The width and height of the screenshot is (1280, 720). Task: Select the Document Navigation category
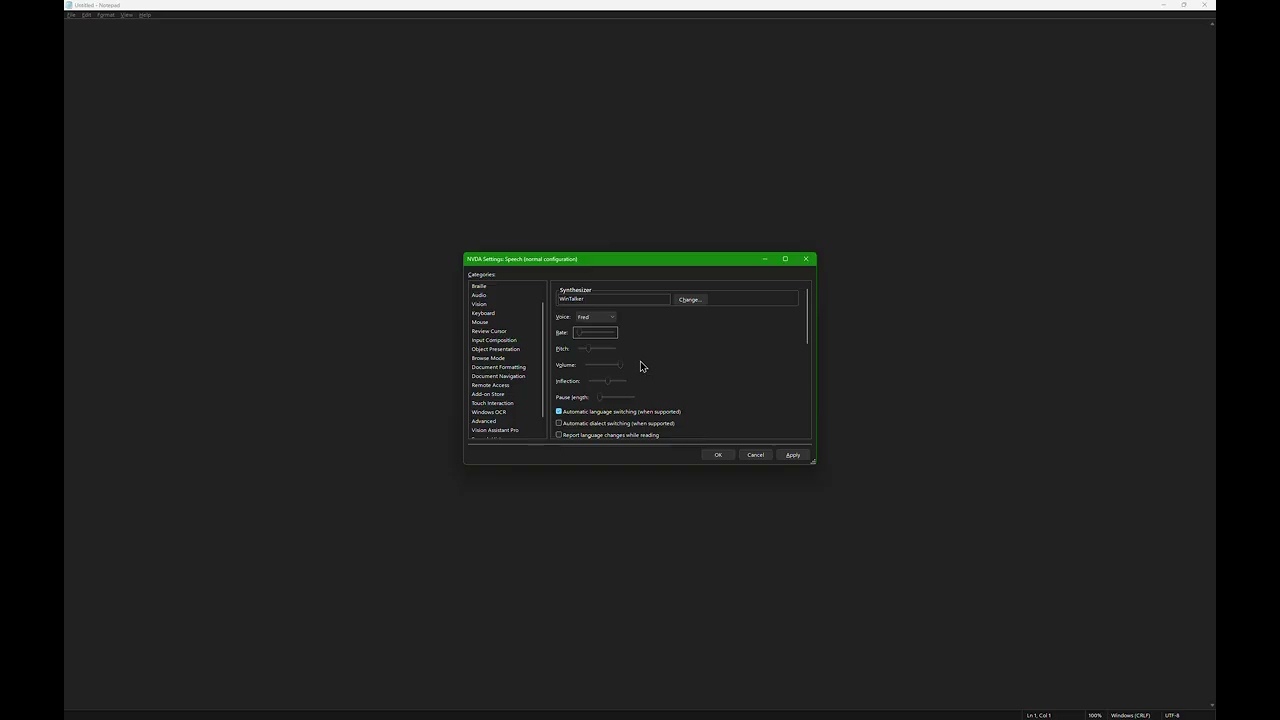coord(498,376)
